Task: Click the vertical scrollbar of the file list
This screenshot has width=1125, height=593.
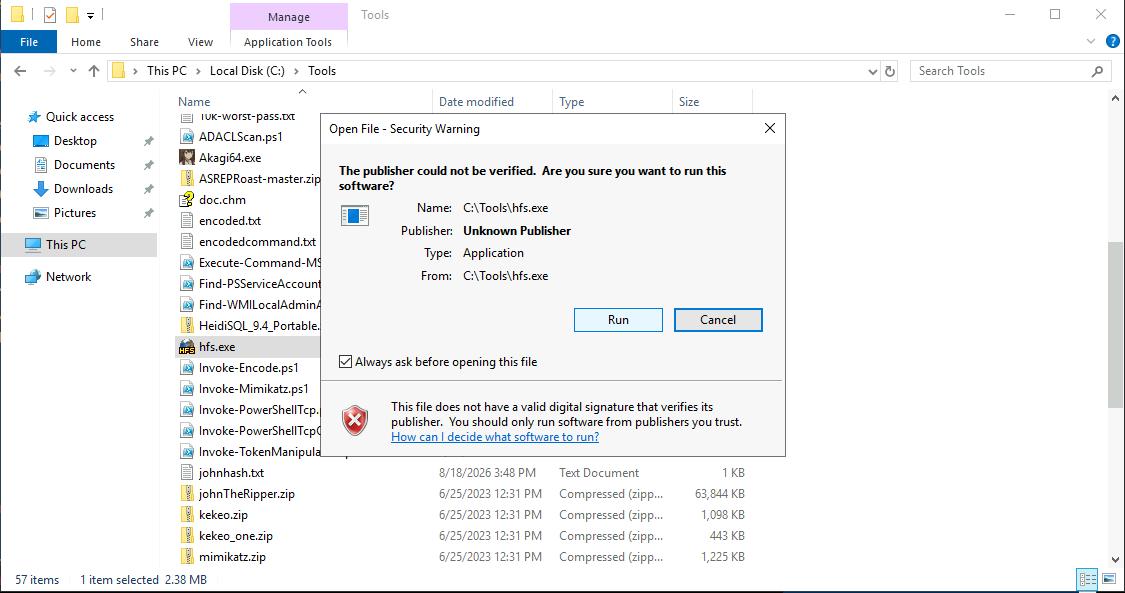Action: click(1116, 324)
